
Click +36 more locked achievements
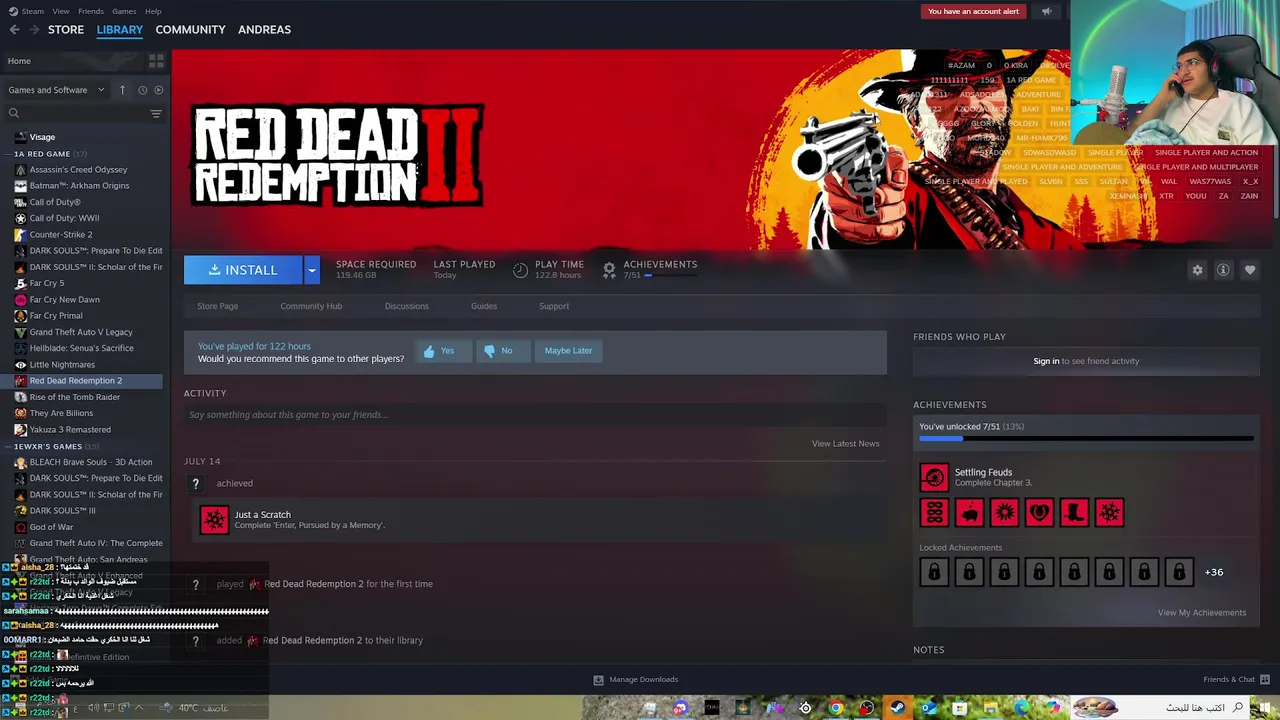point(1214,572)
